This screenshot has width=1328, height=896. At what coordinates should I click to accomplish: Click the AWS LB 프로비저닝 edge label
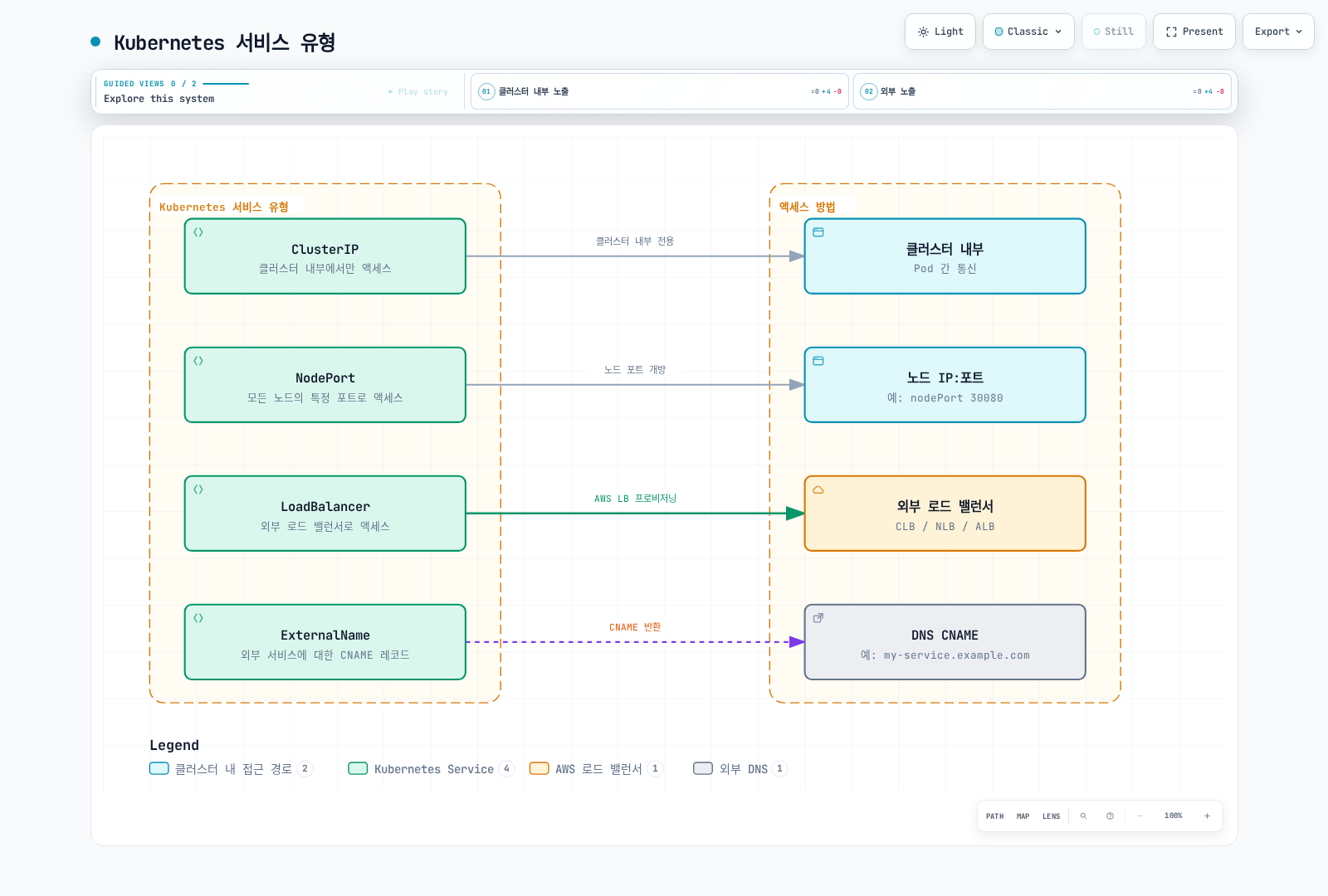(635, 499)
